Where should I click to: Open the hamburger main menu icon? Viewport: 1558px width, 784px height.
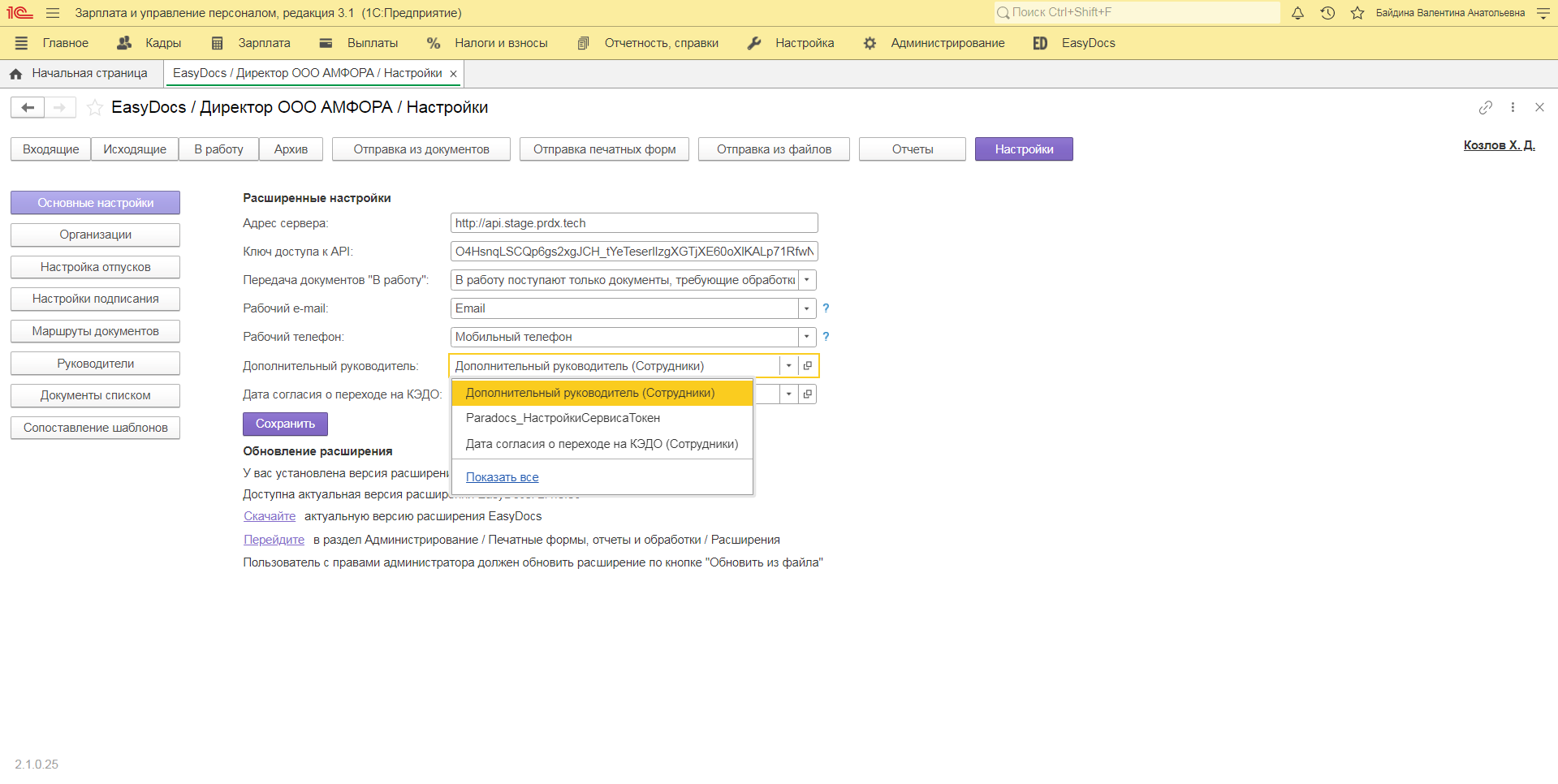[x=53, y=13]
